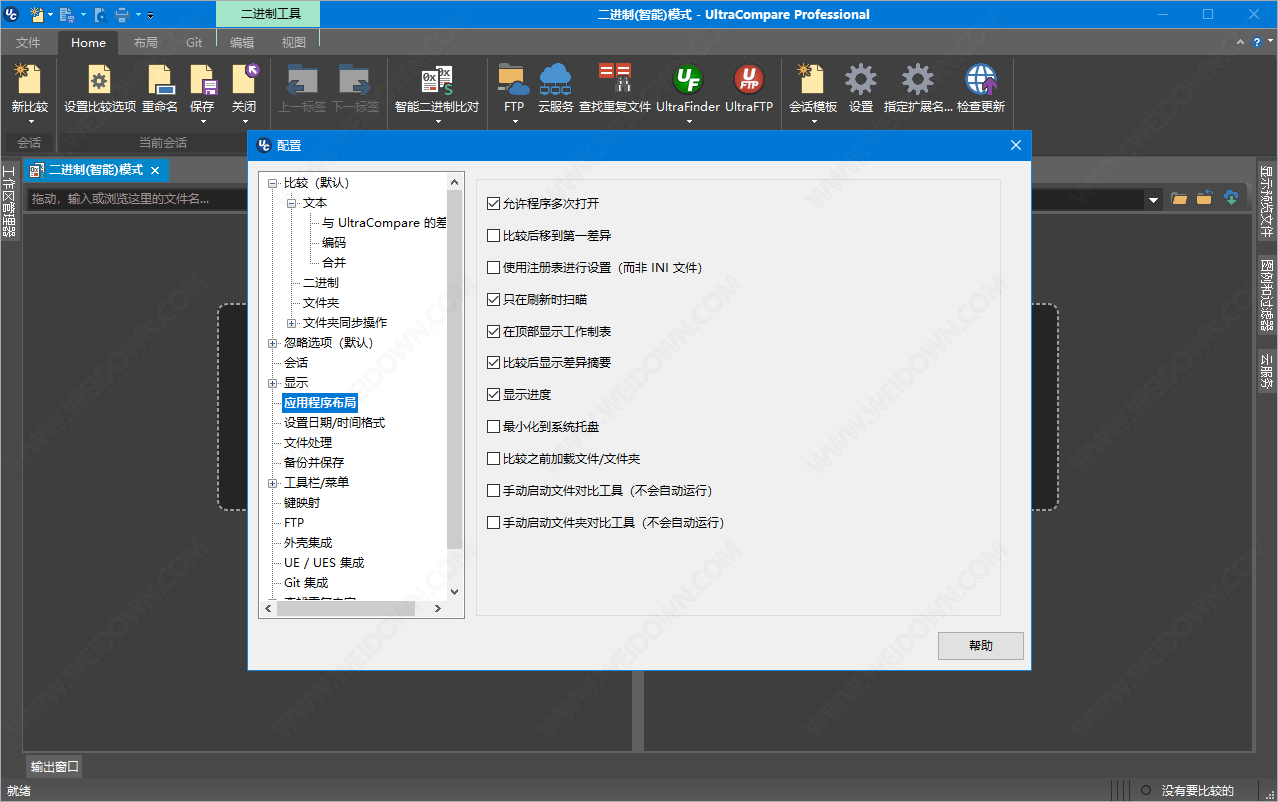The height and width of the screenshot is (802, 1278).
Task: Open the 文件 menu tab
Action: coord(28,43)
